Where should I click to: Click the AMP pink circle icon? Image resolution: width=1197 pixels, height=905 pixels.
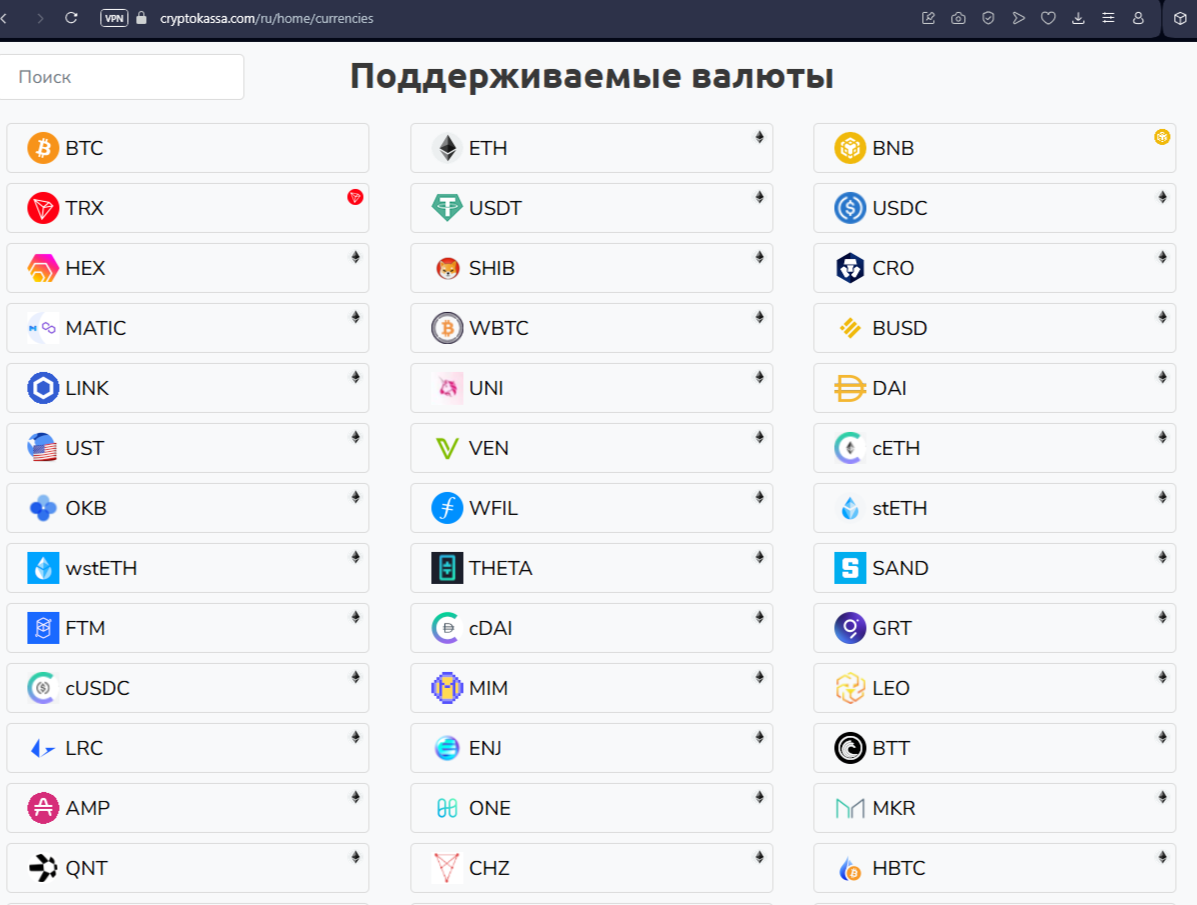click(43, 808)
